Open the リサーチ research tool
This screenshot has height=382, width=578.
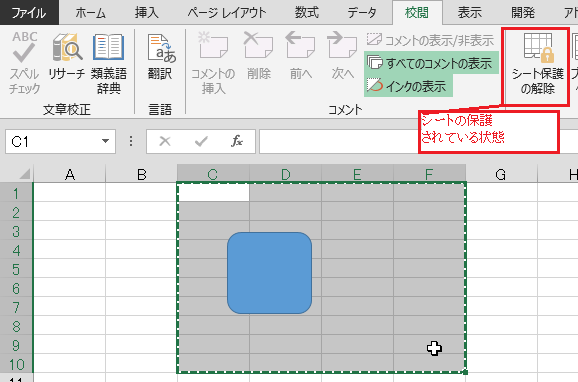coord(67,56)
